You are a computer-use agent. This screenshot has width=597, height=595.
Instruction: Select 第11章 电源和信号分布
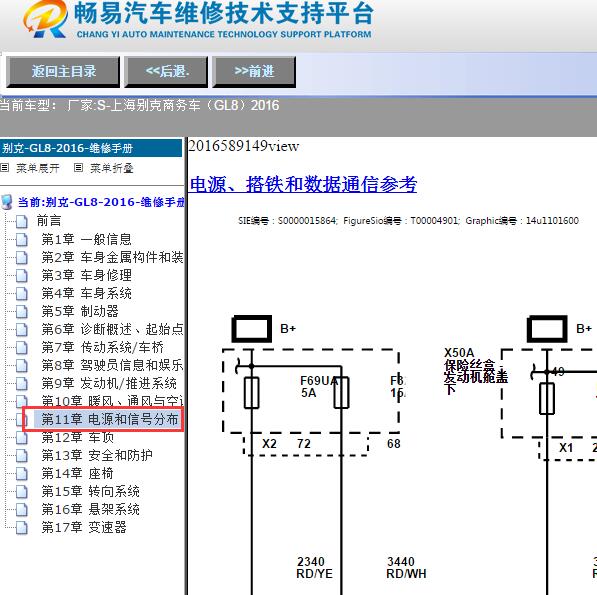click(110, 419)
